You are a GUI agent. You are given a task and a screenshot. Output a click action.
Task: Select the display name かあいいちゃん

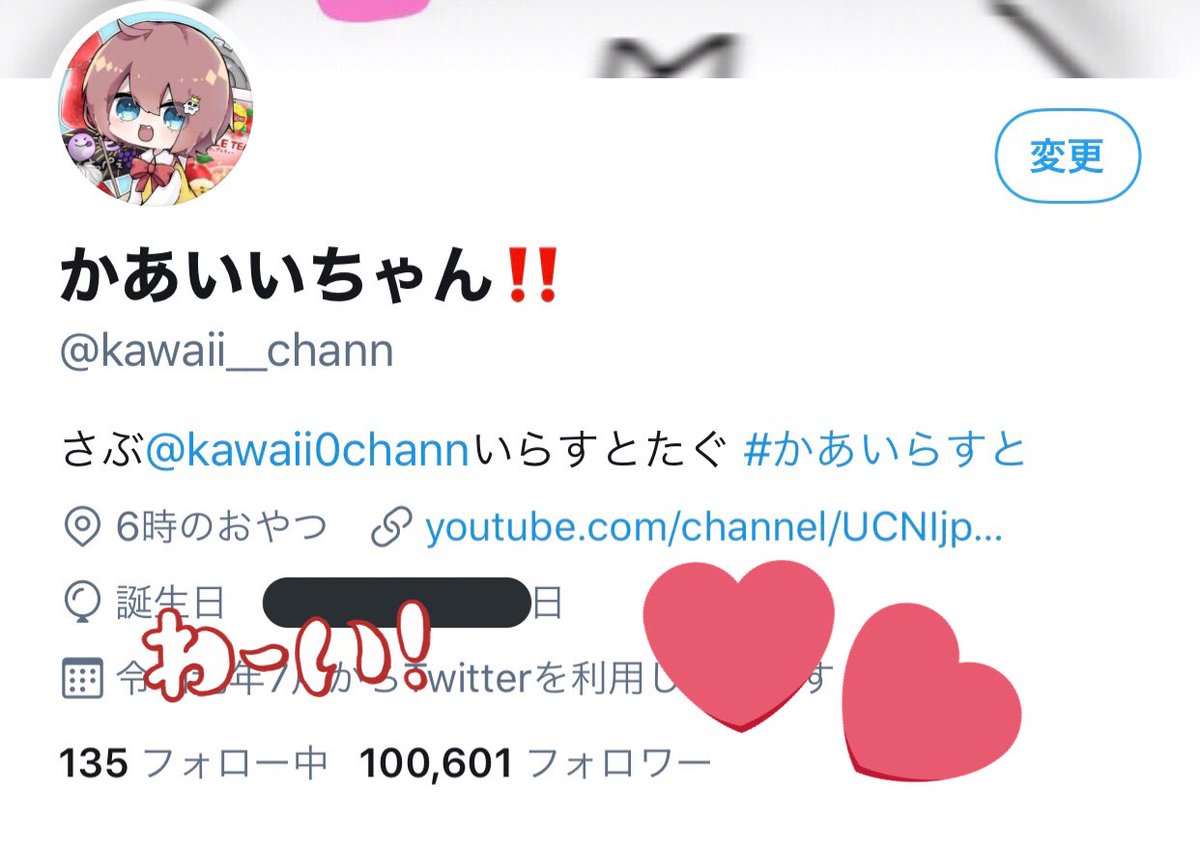pyautogui.click(x=278, y=276)
